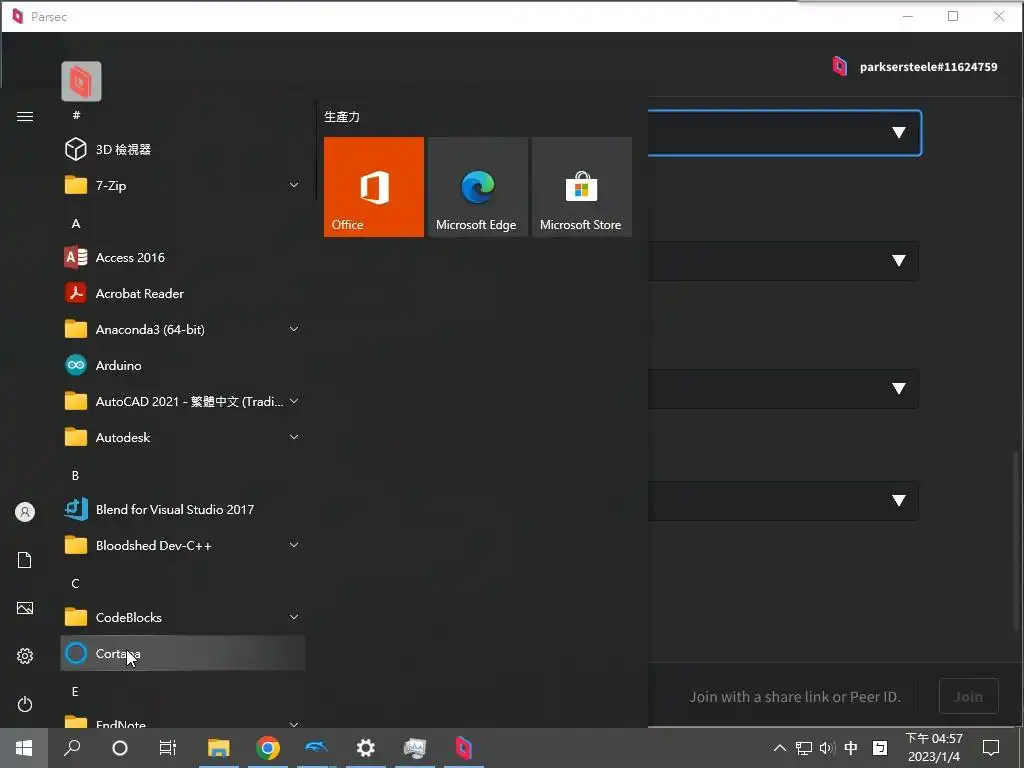Open Settings gear on the taskbar
The height and width of the screenshot is (768, 1024).
coord(366,748)
